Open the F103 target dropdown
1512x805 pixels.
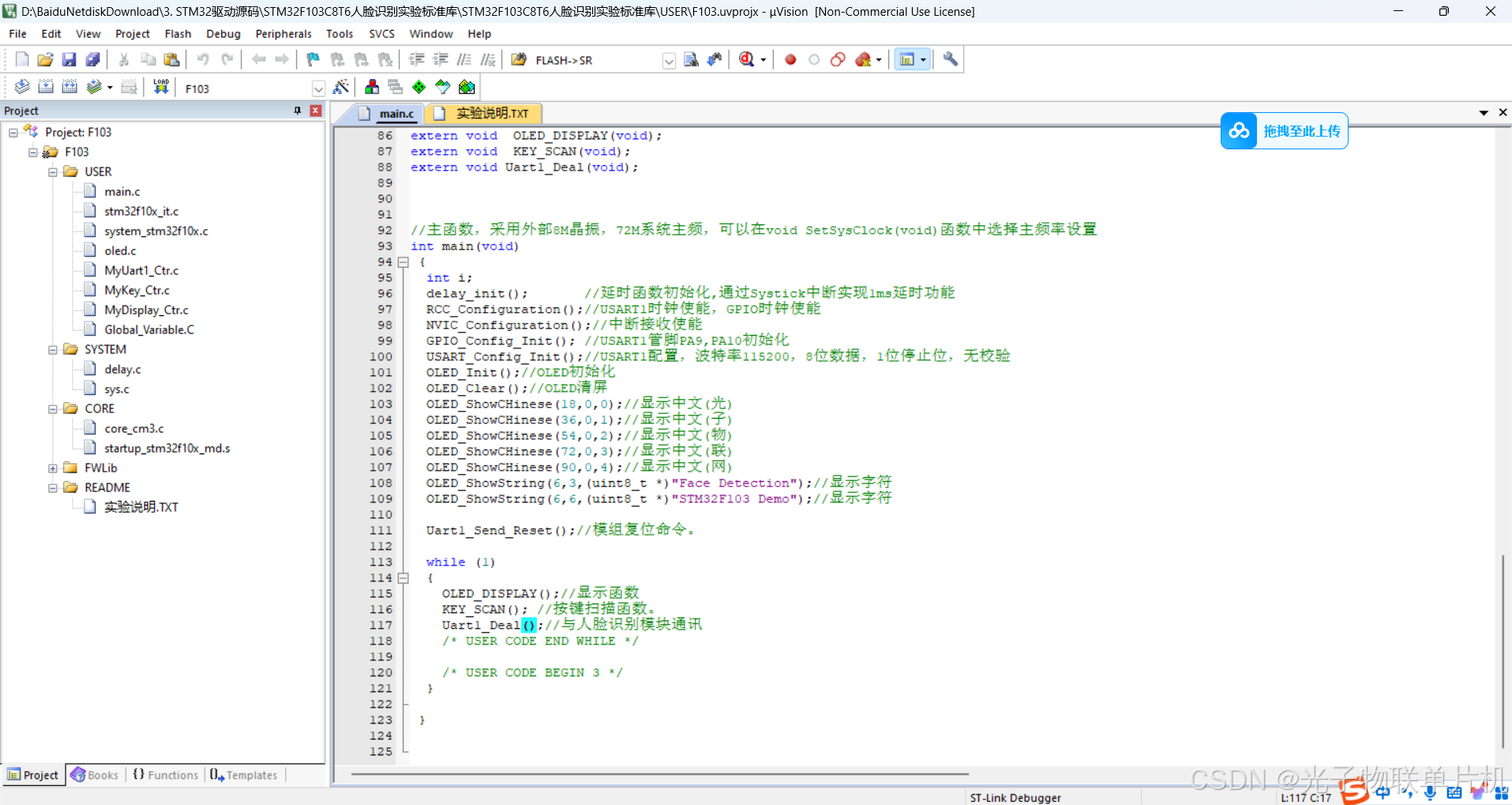[x=318, y=88]
